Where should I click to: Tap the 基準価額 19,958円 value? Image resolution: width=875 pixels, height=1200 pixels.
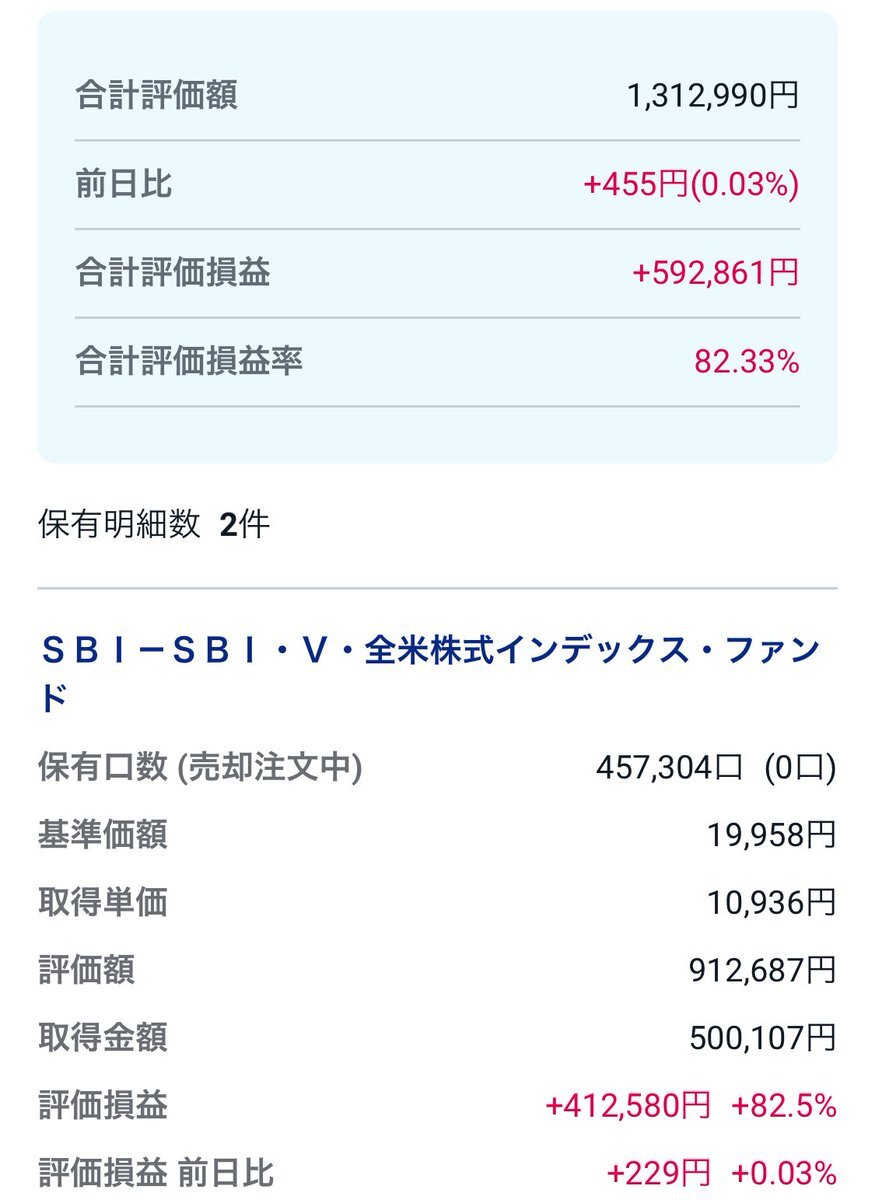point(772,834)
